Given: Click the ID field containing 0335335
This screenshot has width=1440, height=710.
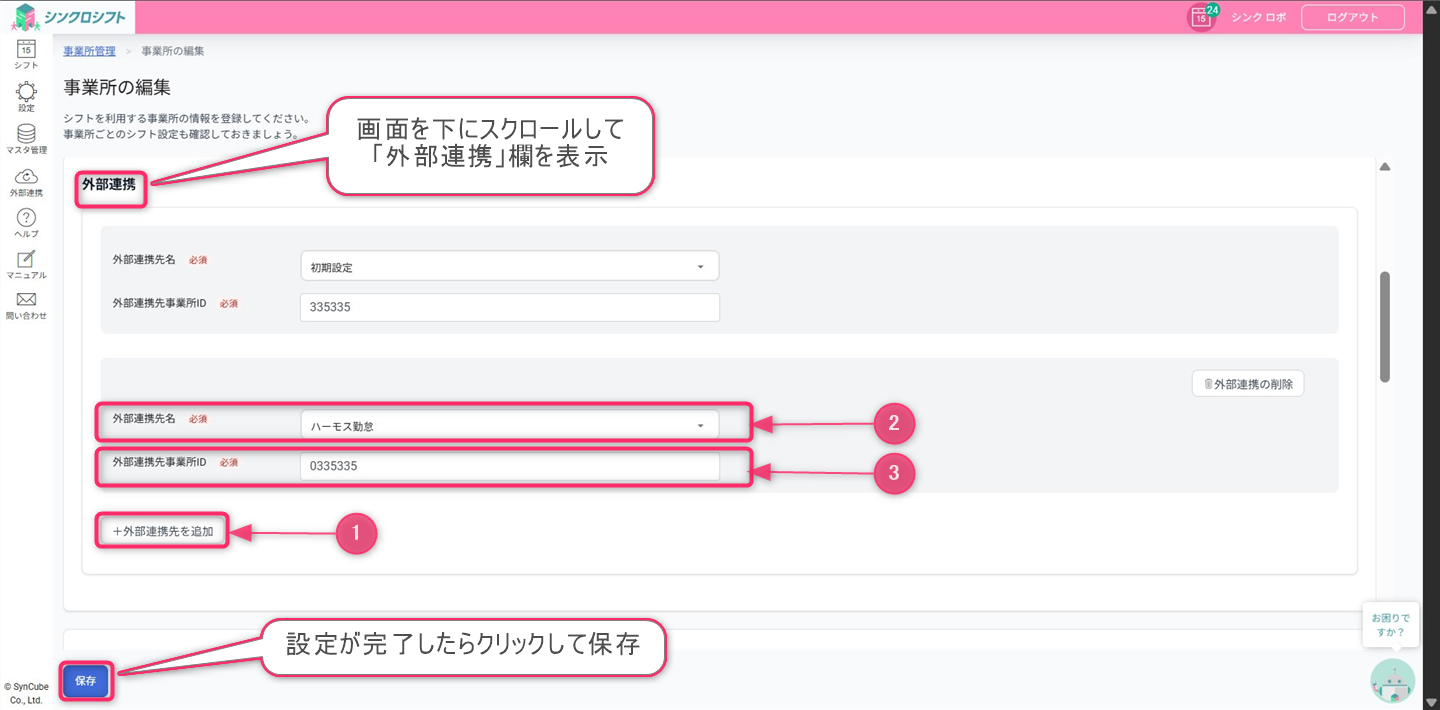Looking at the screenshot, I should (x=509, y=466).
